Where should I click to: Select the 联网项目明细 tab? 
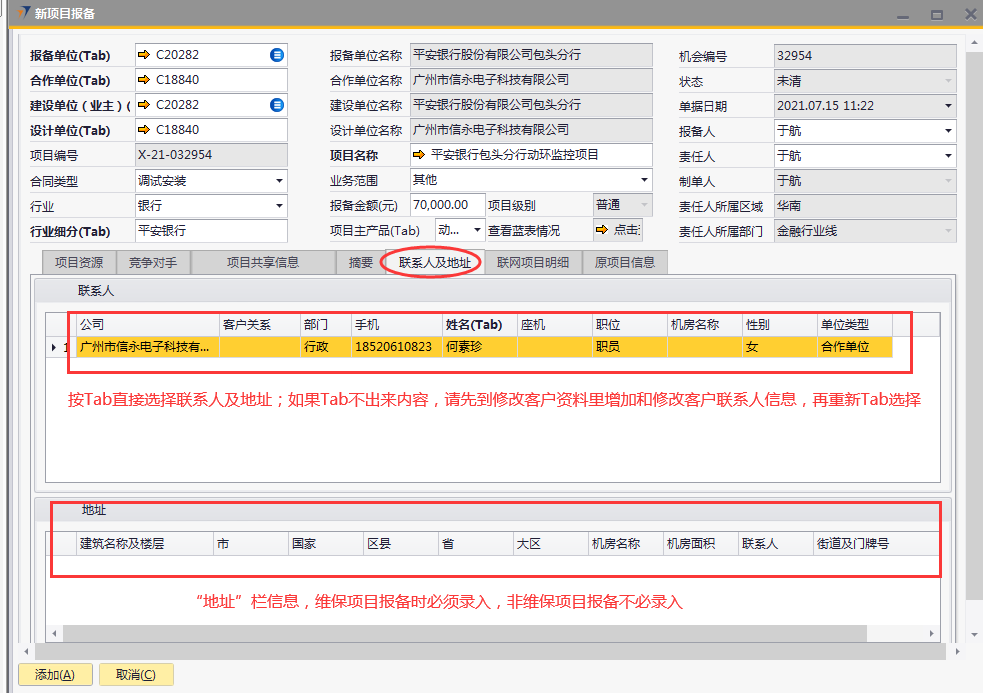pos(533,263)
